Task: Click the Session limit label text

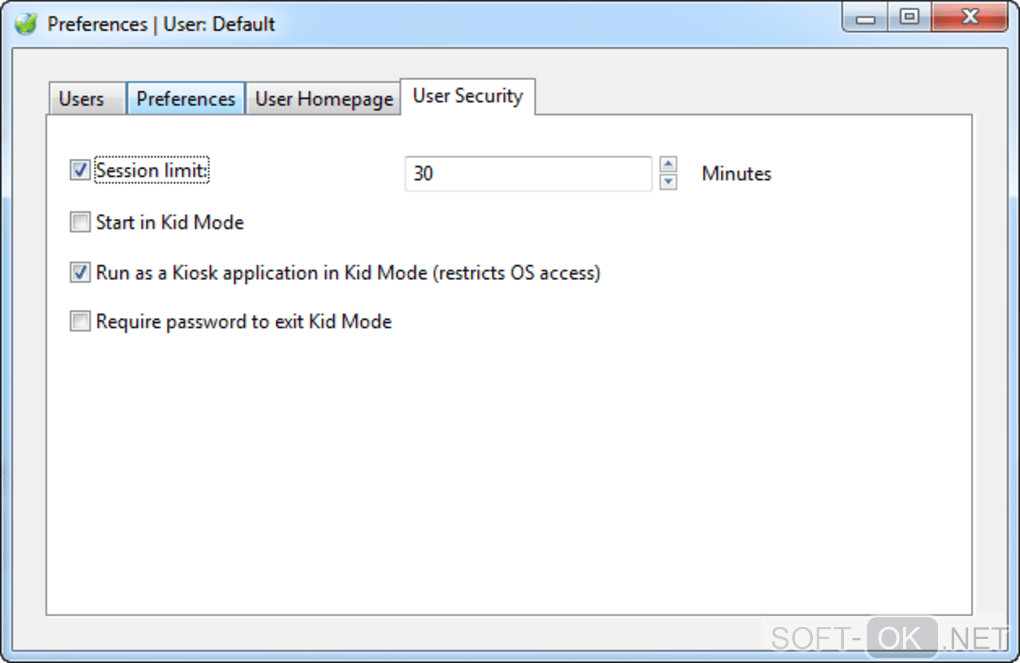Action: [x=152, y=171]
